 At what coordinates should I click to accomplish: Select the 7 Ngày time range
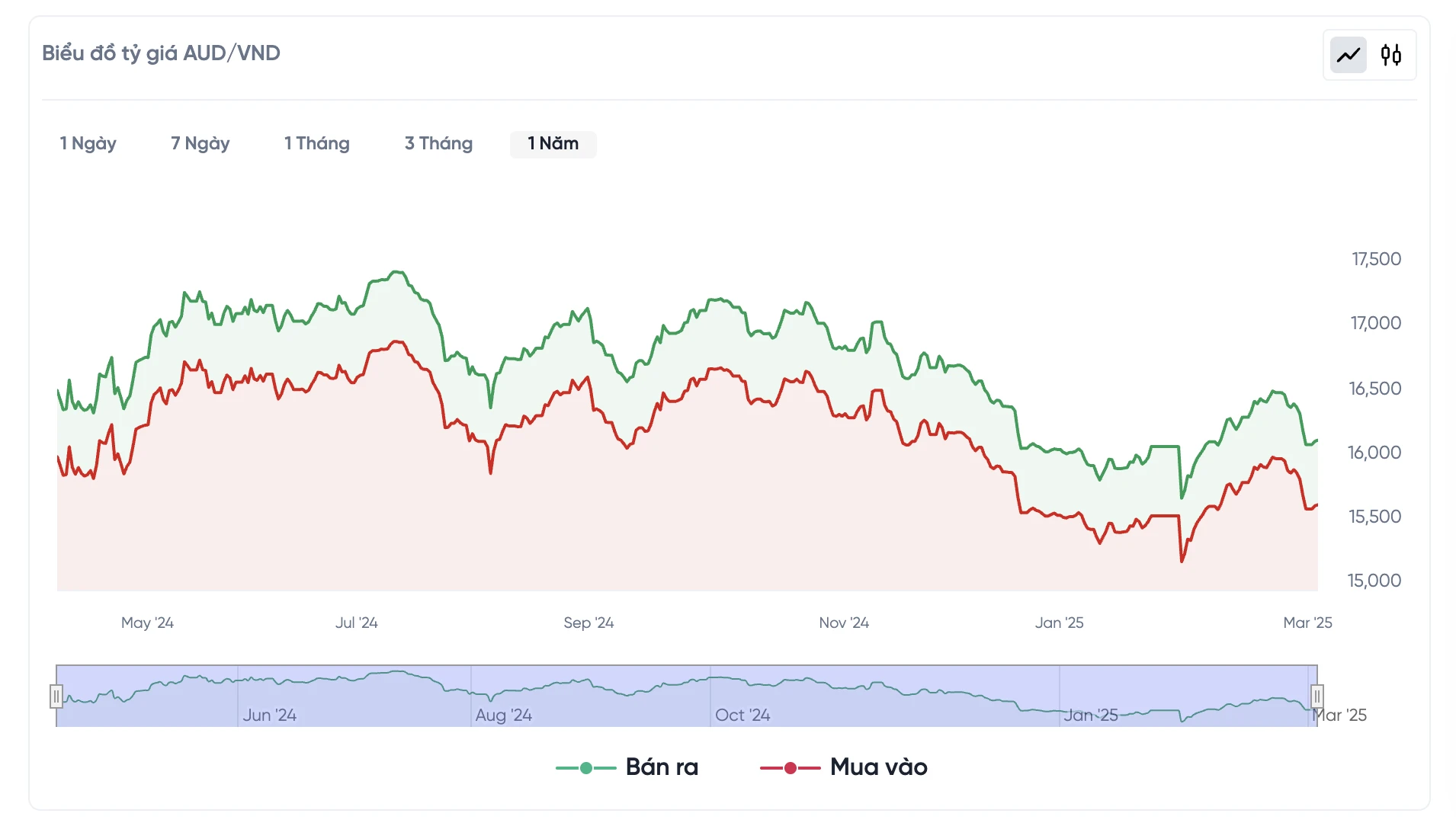200,143
